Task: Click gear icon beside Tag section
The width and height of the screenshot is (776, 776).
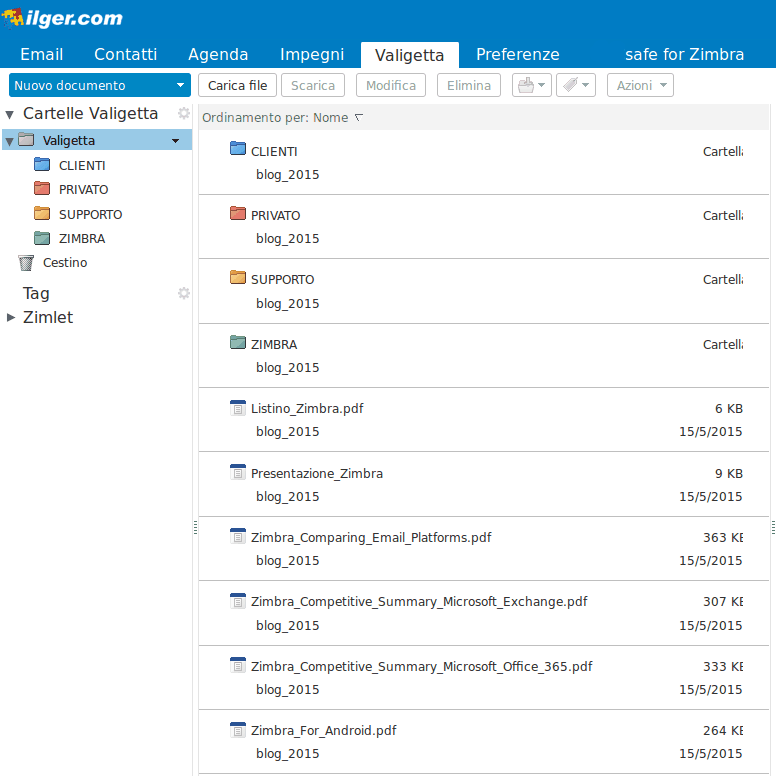Action: (x=184, y=293)
